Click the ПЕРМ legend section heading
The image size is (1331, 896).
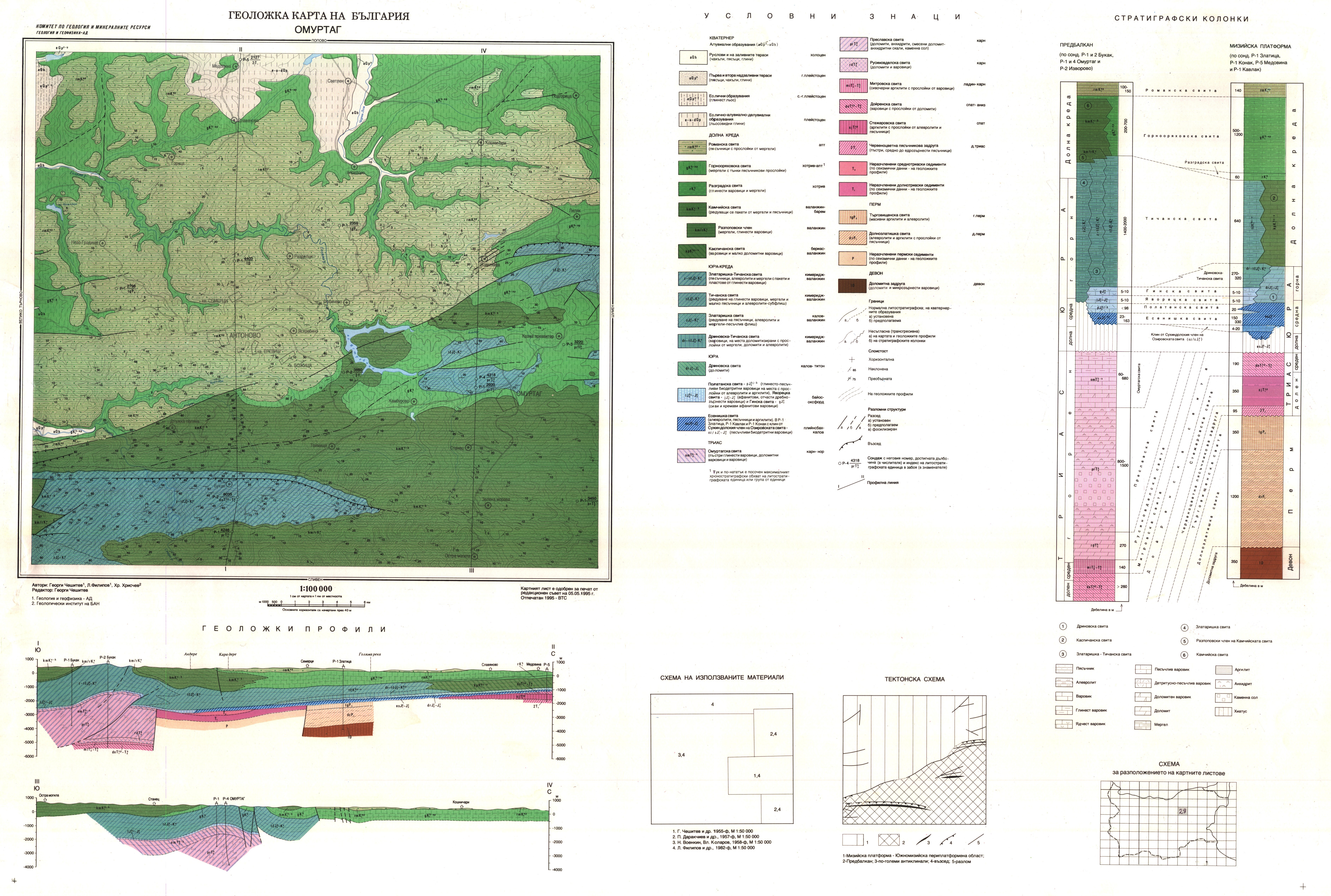875,205
